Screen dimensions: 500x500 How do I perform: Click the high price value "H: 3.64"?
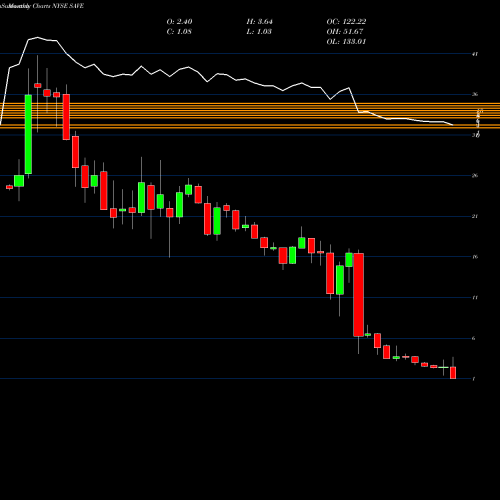[259, 22]
